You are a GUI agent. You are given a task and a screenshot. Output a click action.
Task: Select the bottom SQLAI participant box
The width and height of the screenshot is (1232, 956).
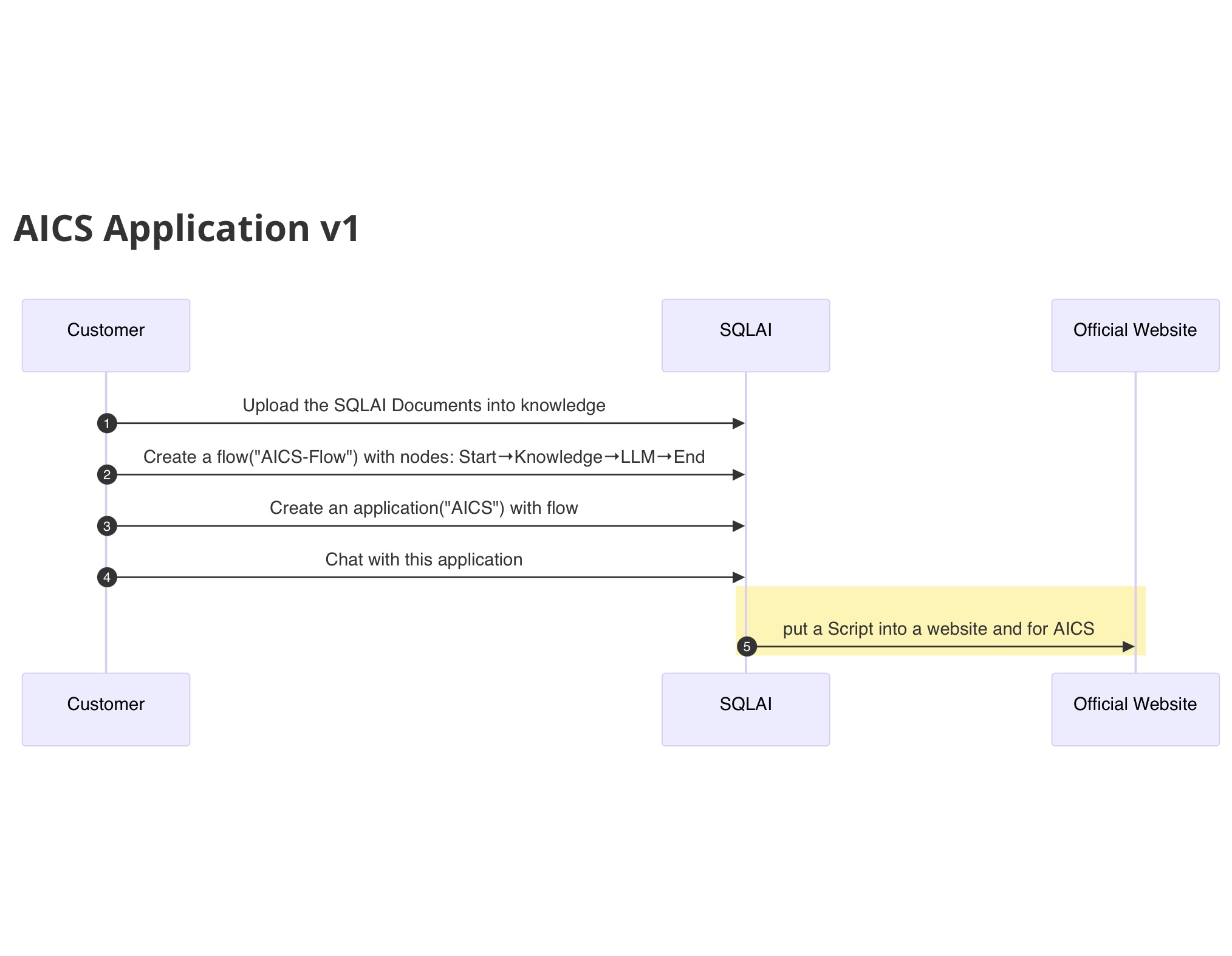[745, 709]
